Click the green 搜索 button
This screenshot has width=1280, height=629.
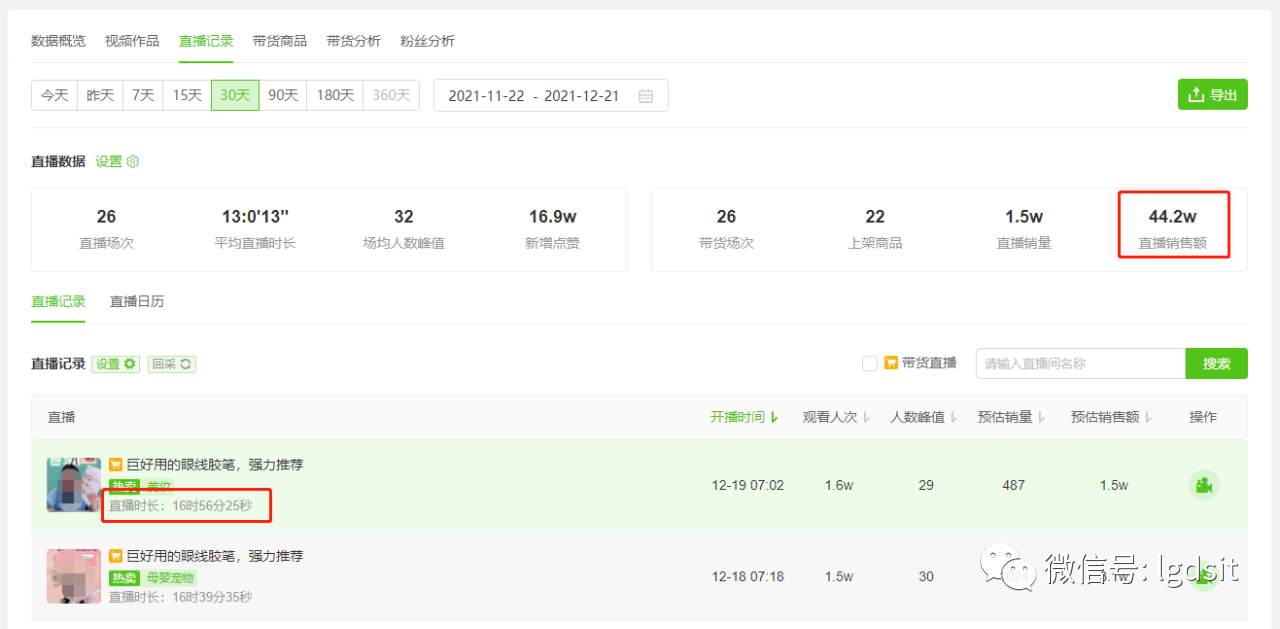click(1216, 363)
